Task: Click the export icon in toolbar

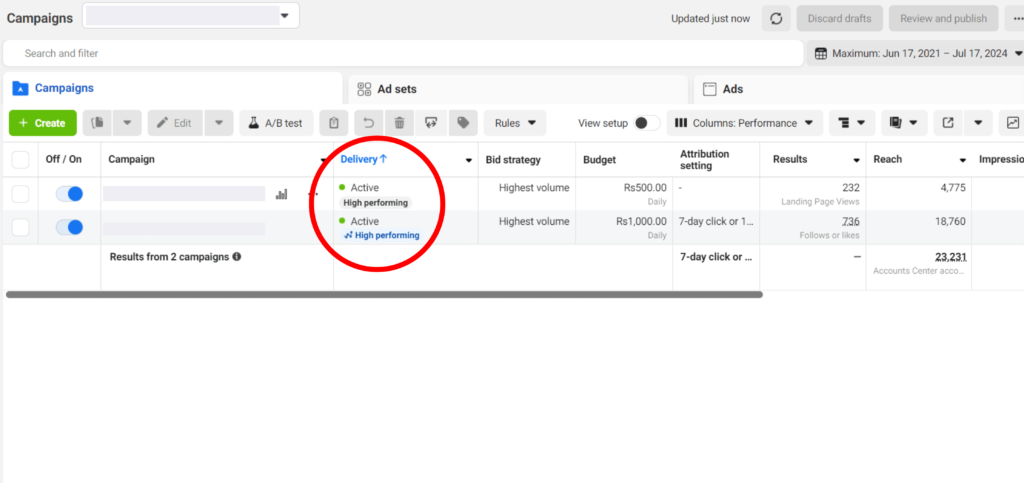Action: pyautogui.click(x=946, y=123)
